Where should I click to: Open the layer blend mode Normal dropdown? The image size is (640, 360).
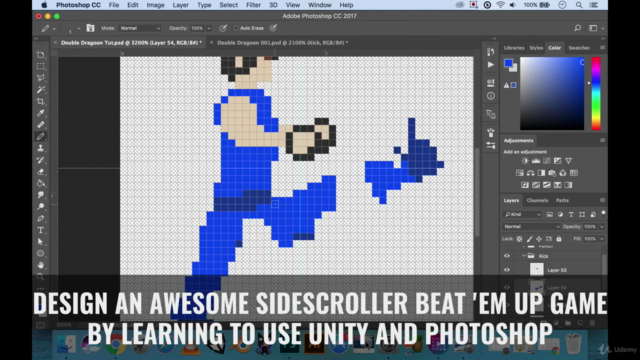pyautogui.click(x=531, y=227)
